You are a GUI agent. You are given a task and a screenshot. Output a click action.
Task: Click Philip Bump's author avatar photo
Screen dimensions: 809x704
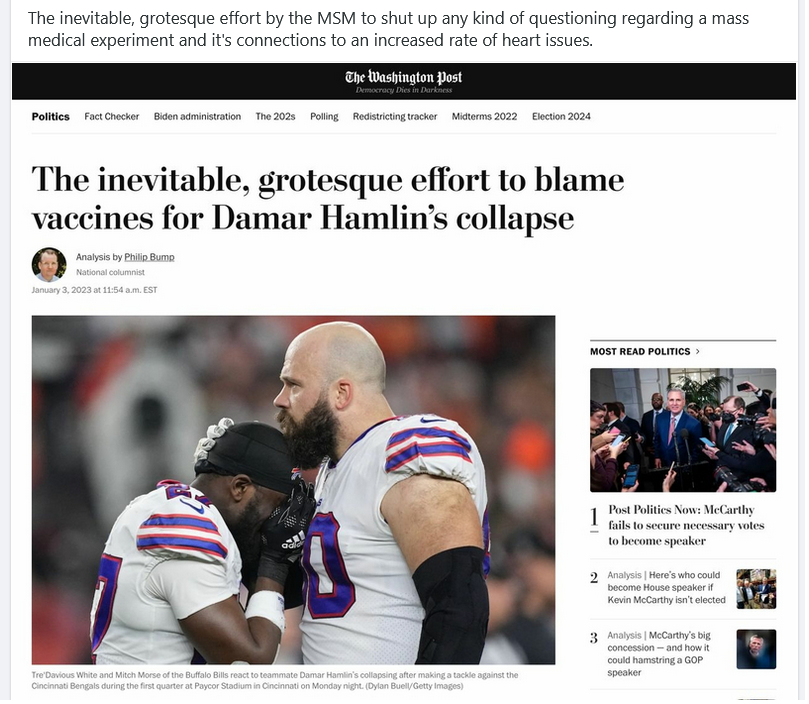pyautogui.click(x=50, y=265)
